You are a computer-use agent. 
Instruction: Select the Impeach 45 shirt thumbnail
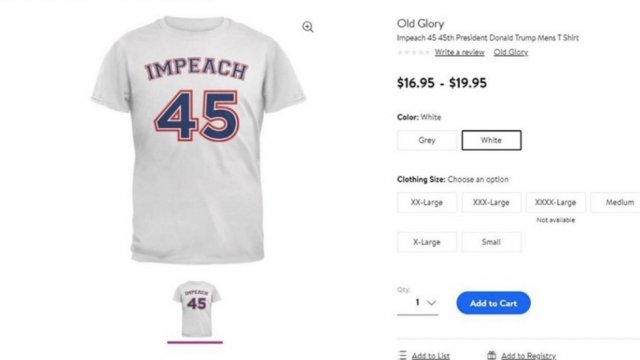click(x=196, y=309)
